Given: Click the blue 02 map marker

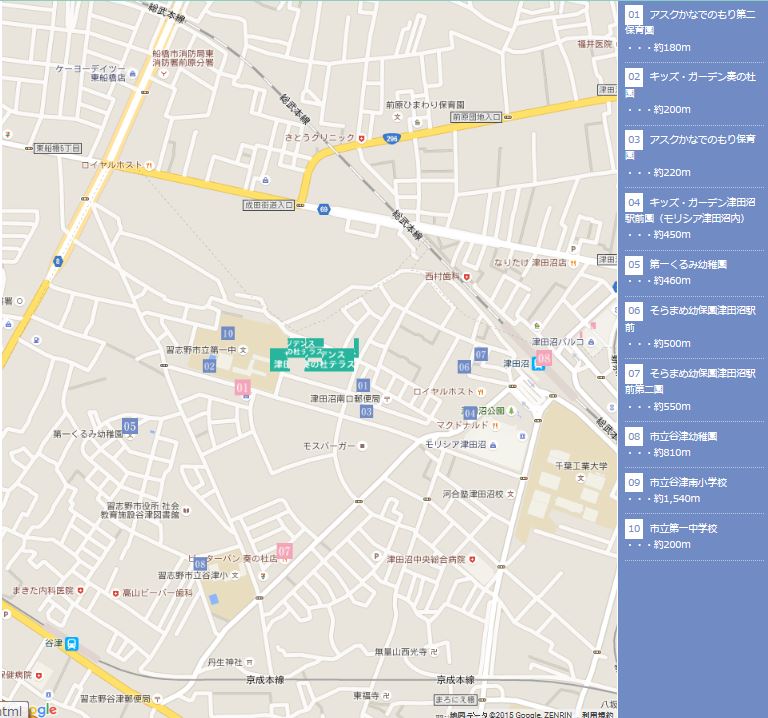Looking at the screenshot, I should pos(209,366).
